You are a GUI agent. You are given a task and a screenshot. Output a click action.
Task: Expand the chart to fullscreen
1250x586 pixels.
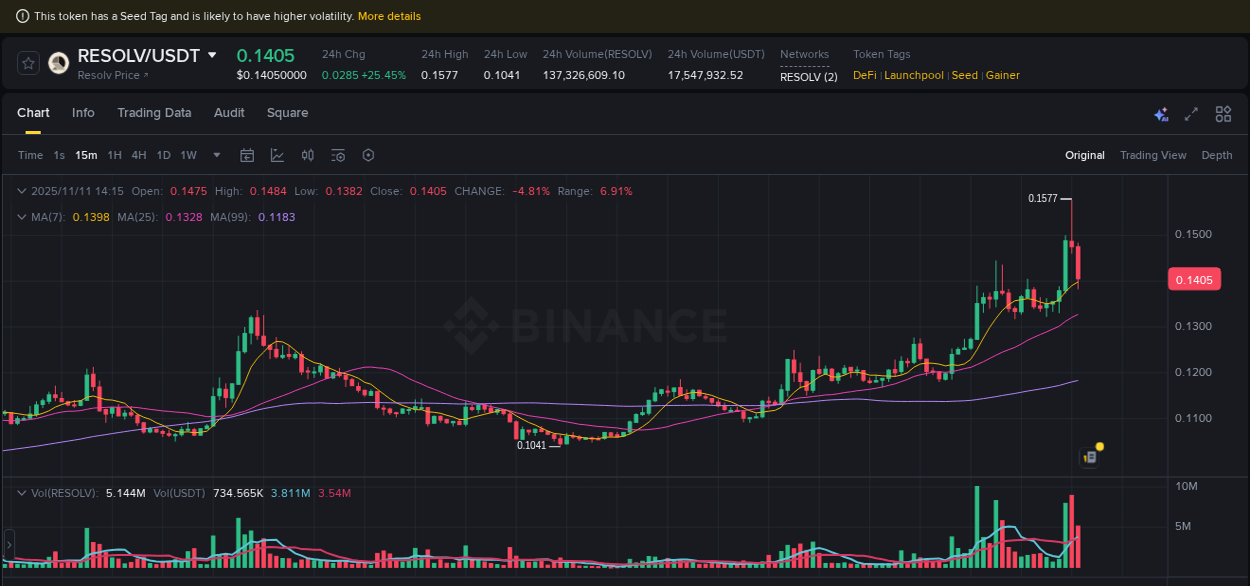(1190, 114)
